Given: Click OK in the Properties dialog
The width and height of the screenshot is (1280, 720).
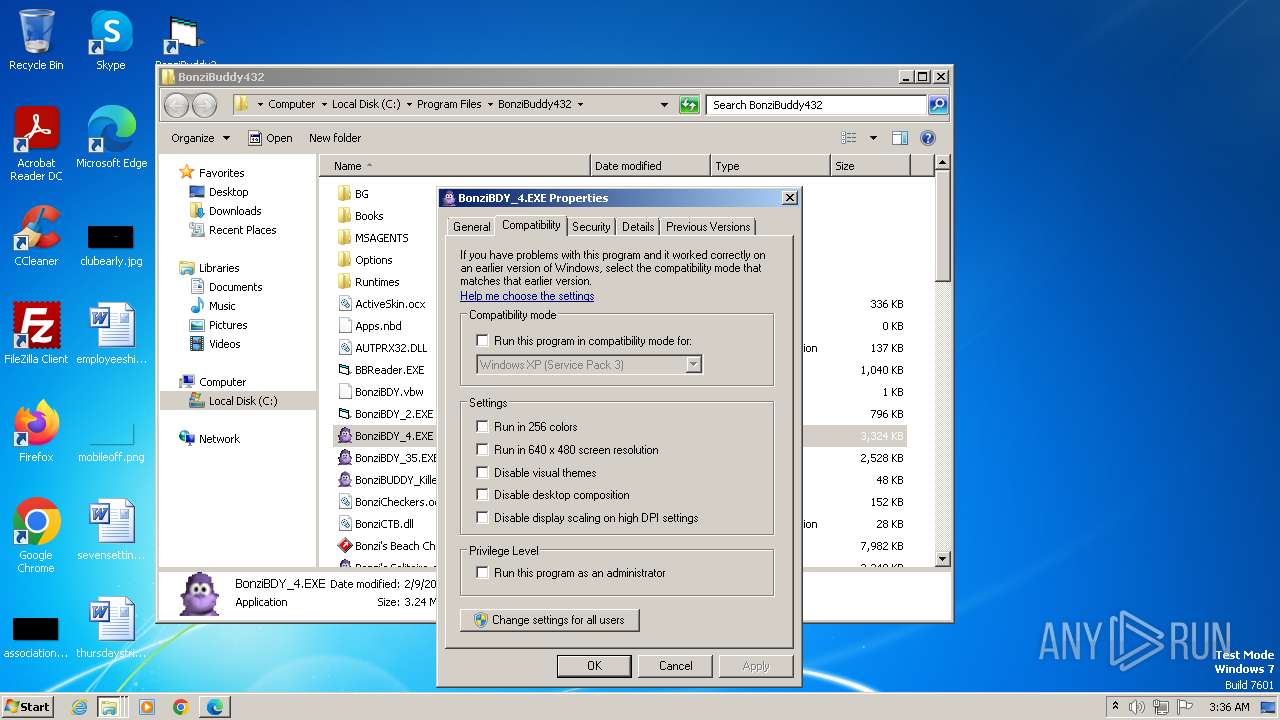Looking at the screenshot, I should coord(594,666).
